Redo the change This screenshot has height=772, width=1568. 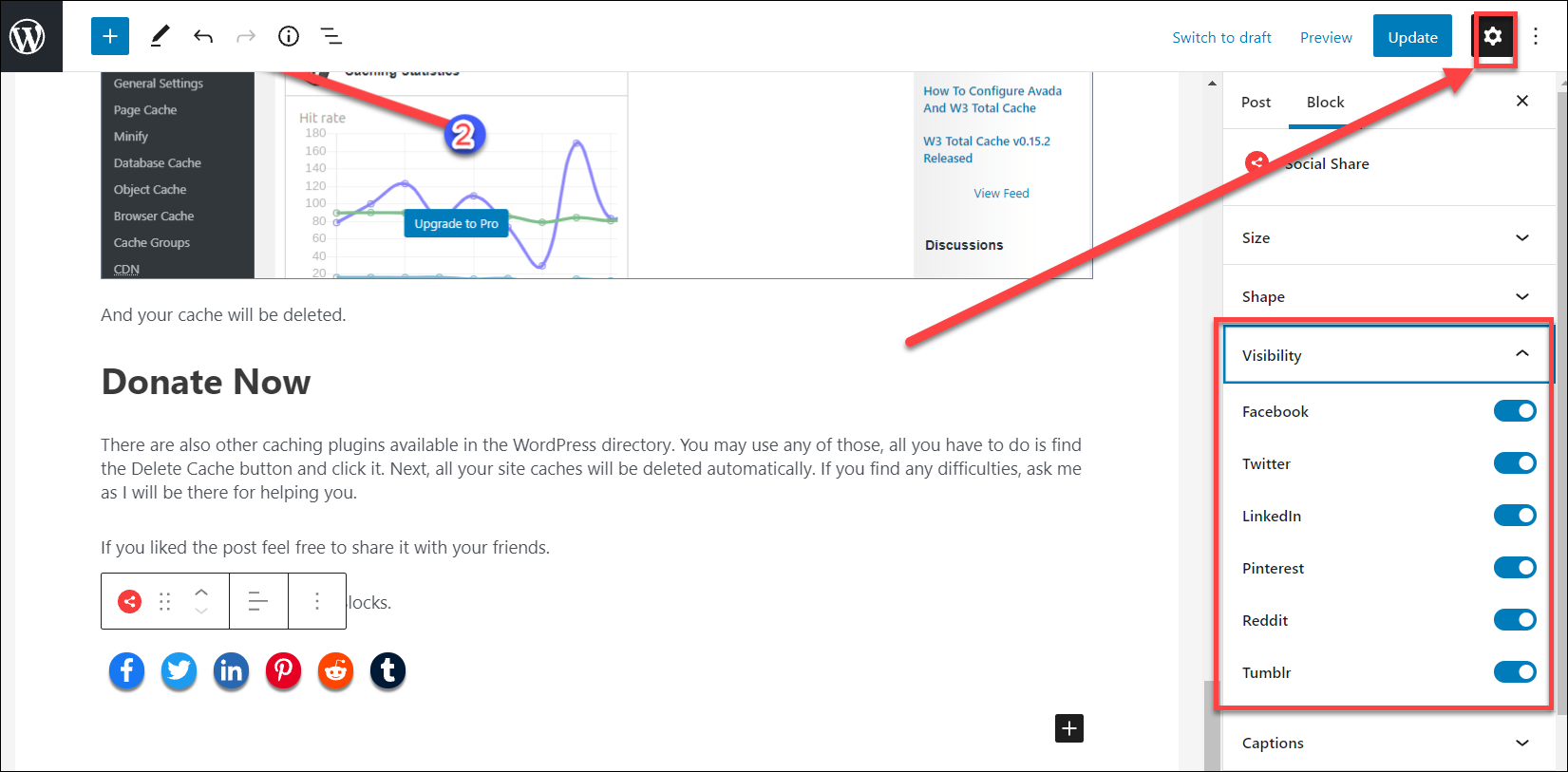tap(246, 36)
